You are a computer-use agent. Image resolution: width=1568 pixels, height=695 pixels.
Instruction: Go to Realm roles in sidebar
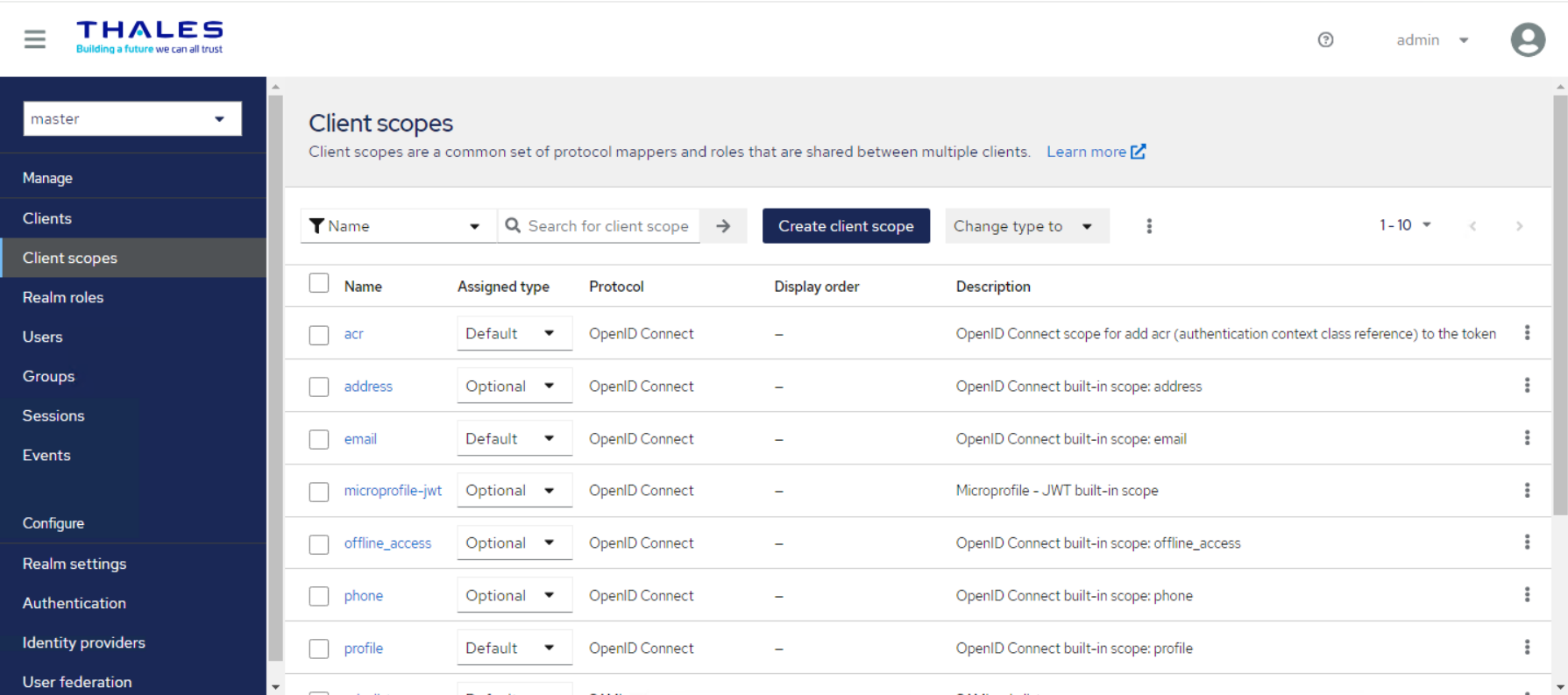pyautogui.click(x=63, y=297)
